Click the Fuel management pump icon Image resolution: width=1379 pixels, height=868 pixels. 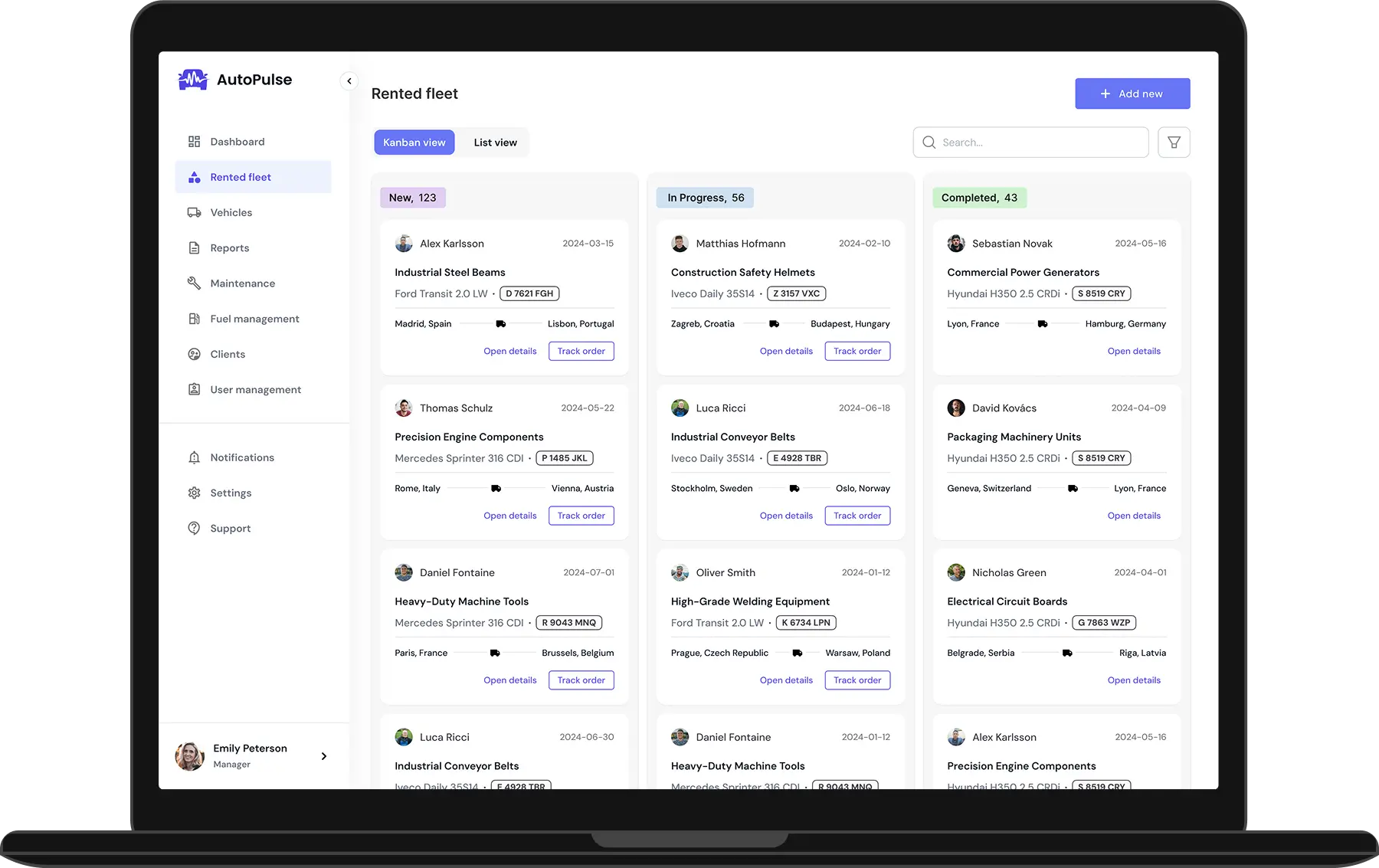[x=195, y=319]
